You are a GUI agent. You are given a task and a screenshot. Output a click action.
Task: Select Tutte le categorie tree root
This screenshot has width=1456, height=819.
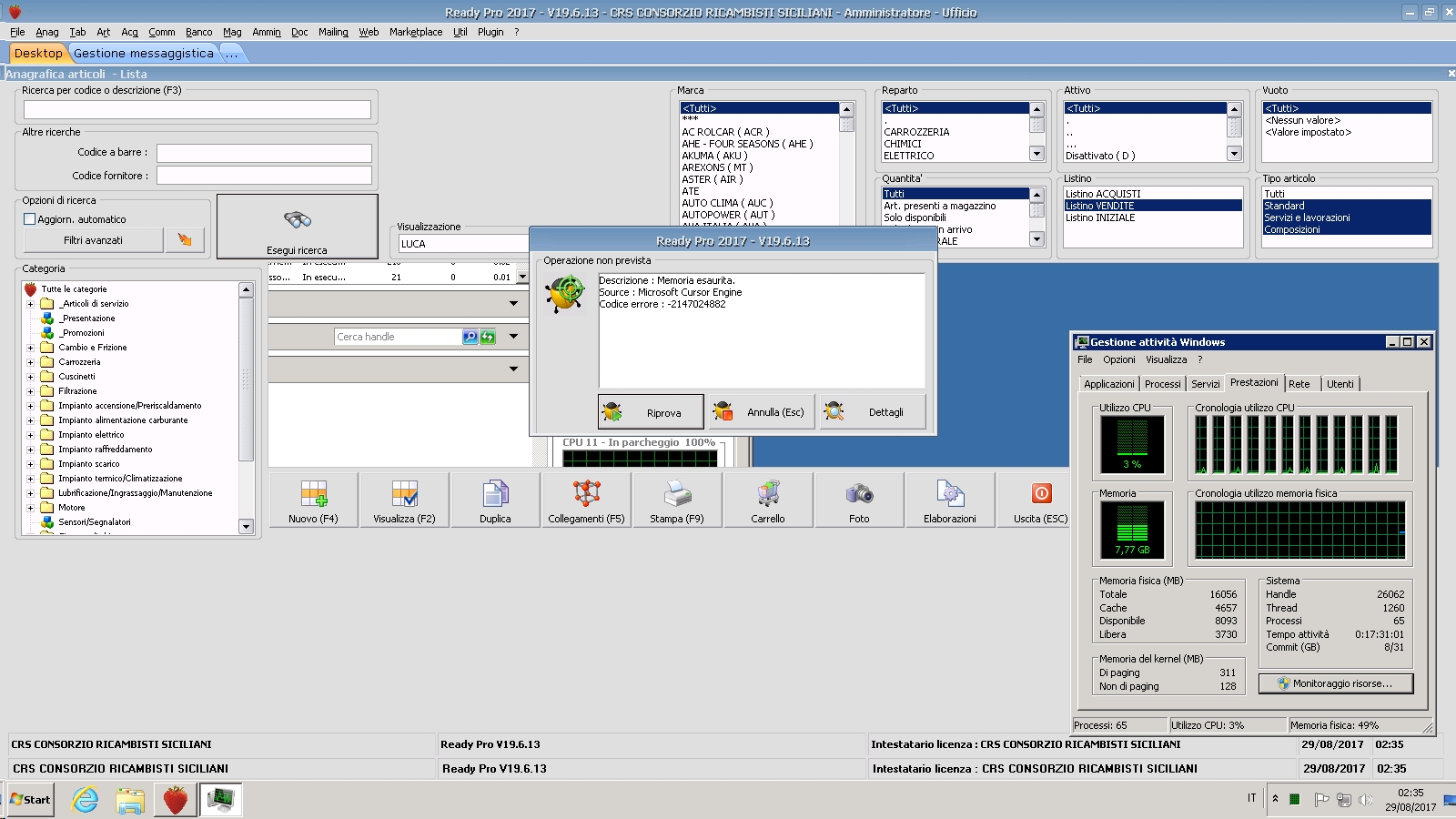tap(74, 289)
